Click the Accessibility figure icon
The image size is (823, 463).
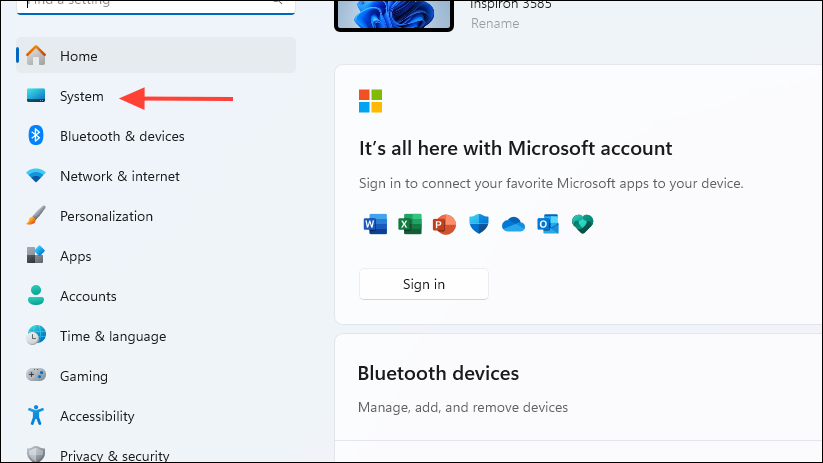pyautogui.click(x=36, y=415)
